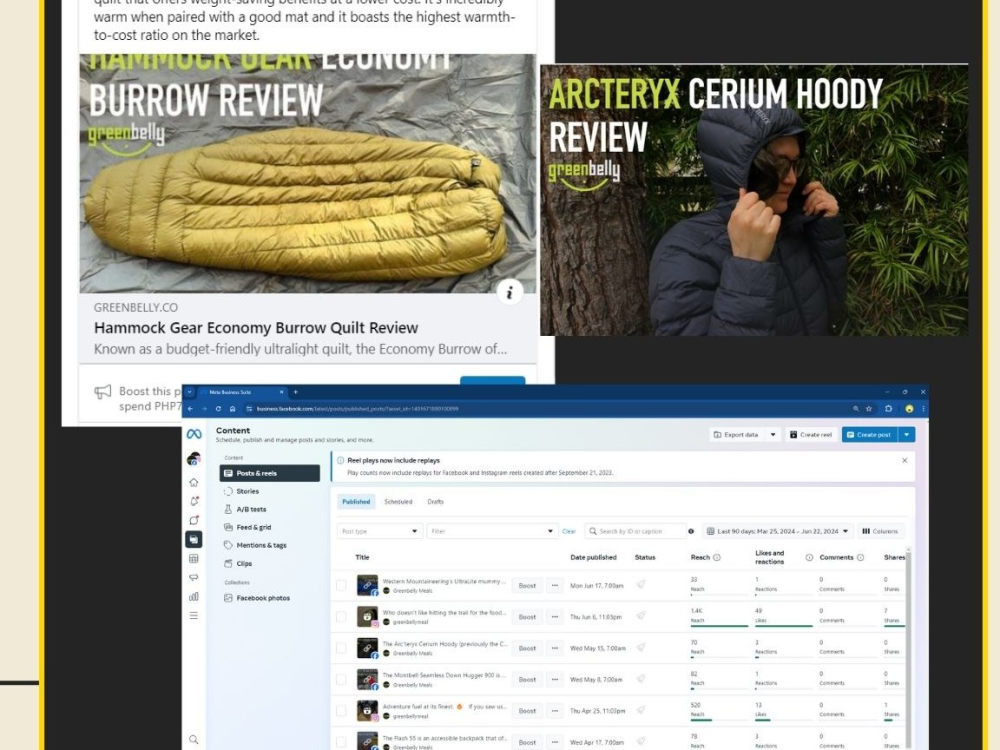Bookmark the page with the star icon

[x=869, y=409]
